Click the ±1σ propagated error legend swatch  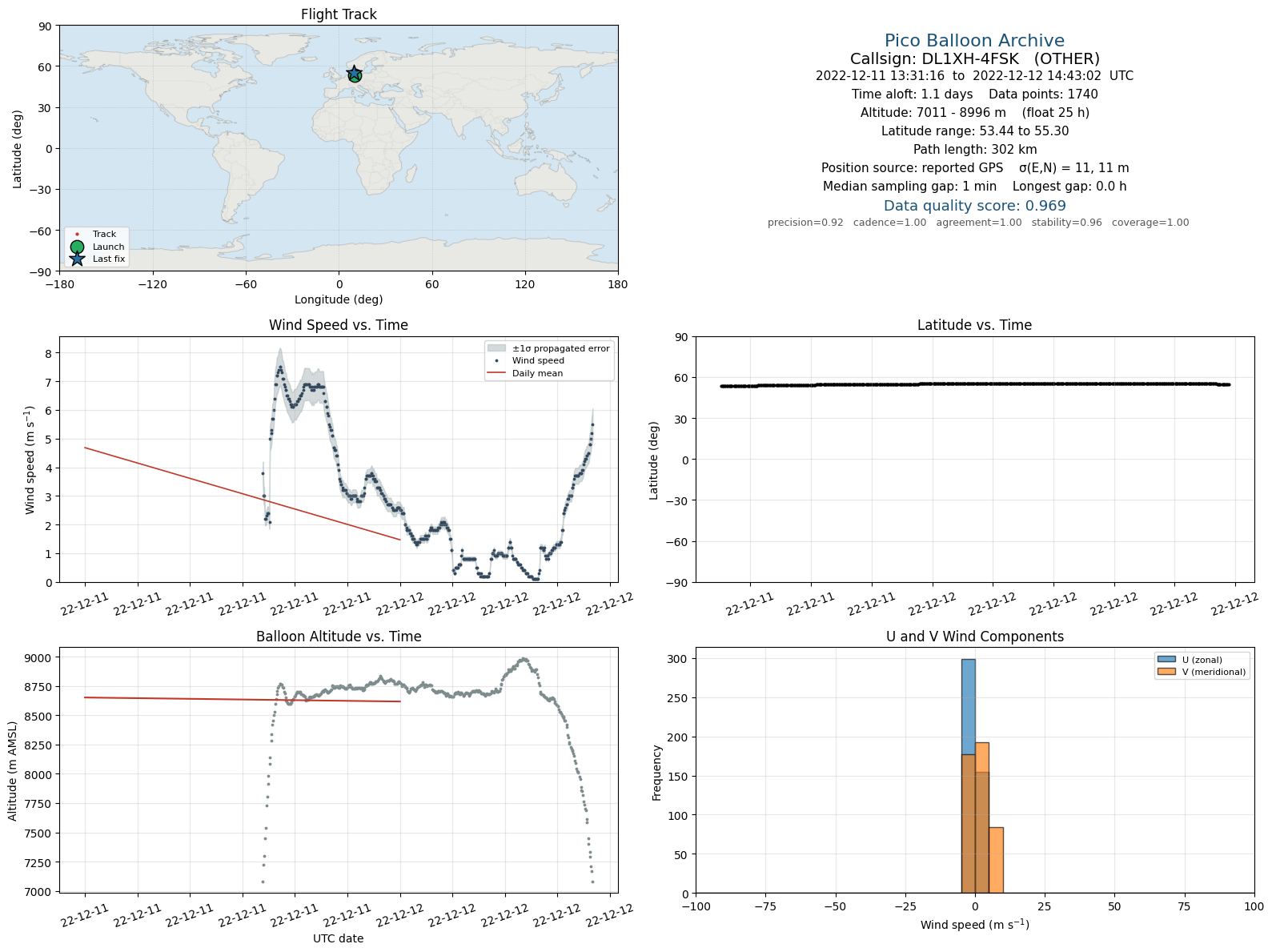(x=496, y=348)
